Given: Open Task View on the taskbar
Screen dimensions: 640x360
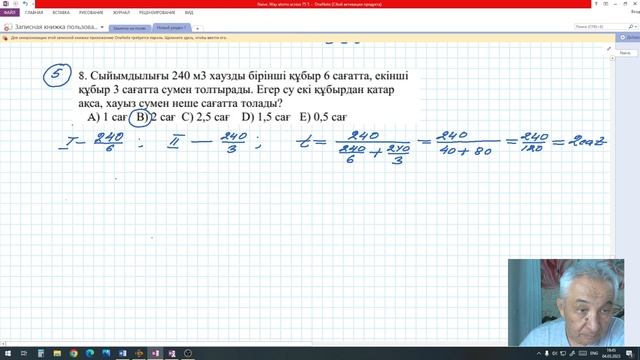Looking at the screenshot, I should tap(24, 353).
